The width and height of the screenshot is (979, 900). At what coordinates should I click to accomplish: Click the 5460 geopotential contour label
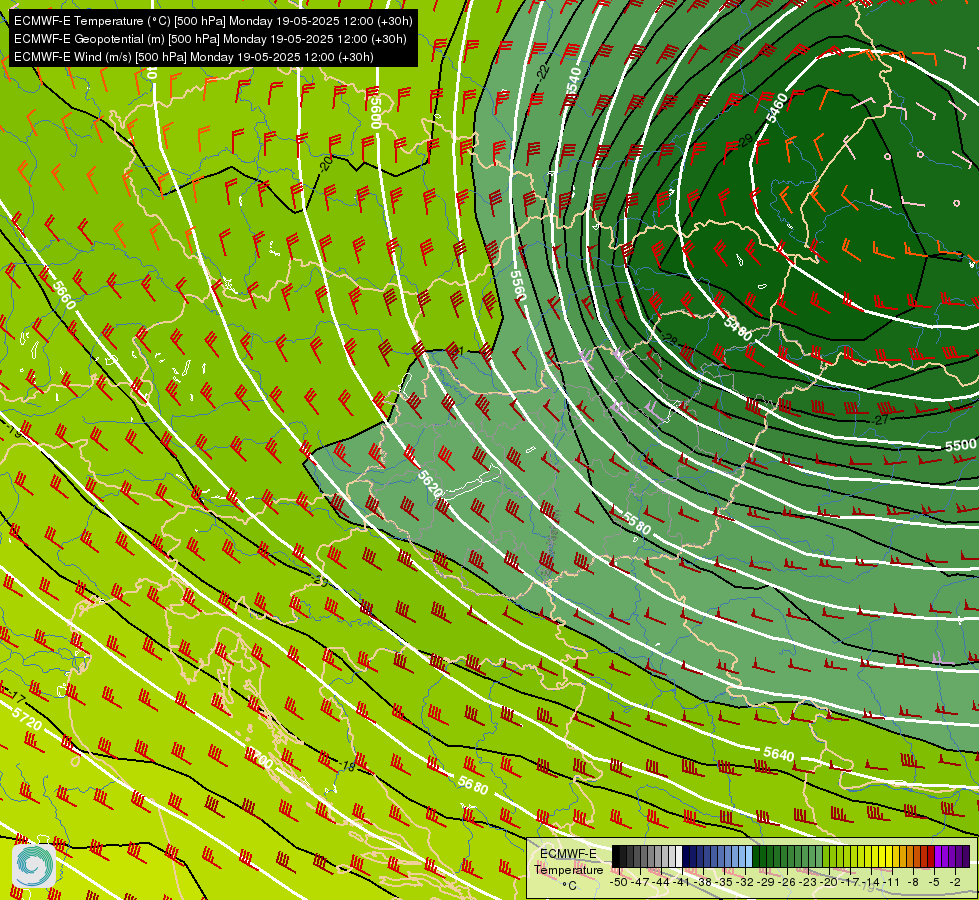pos(777,107)
